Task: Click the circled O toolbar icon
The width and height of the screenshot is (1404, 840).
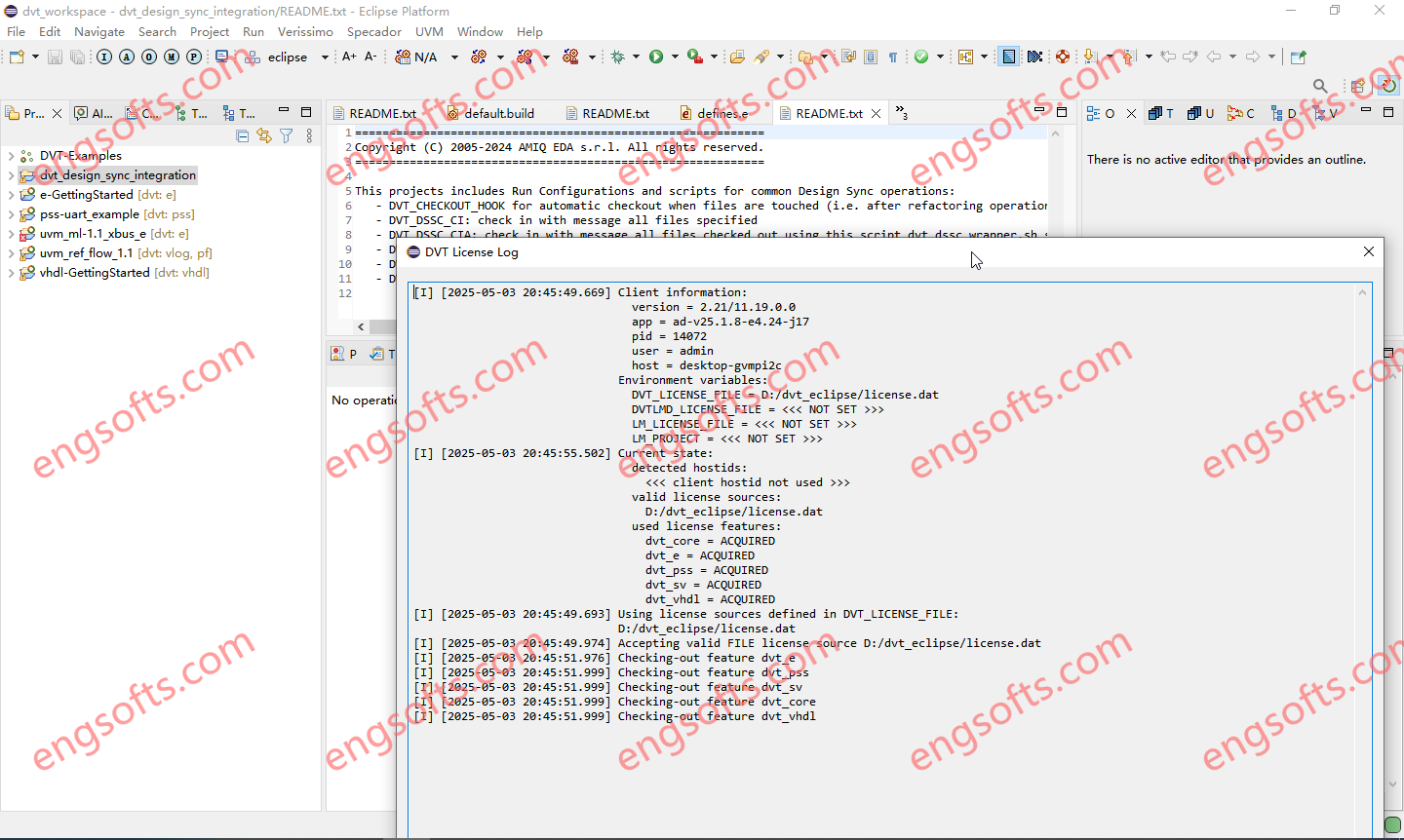Action: click(x=149, y=57)
